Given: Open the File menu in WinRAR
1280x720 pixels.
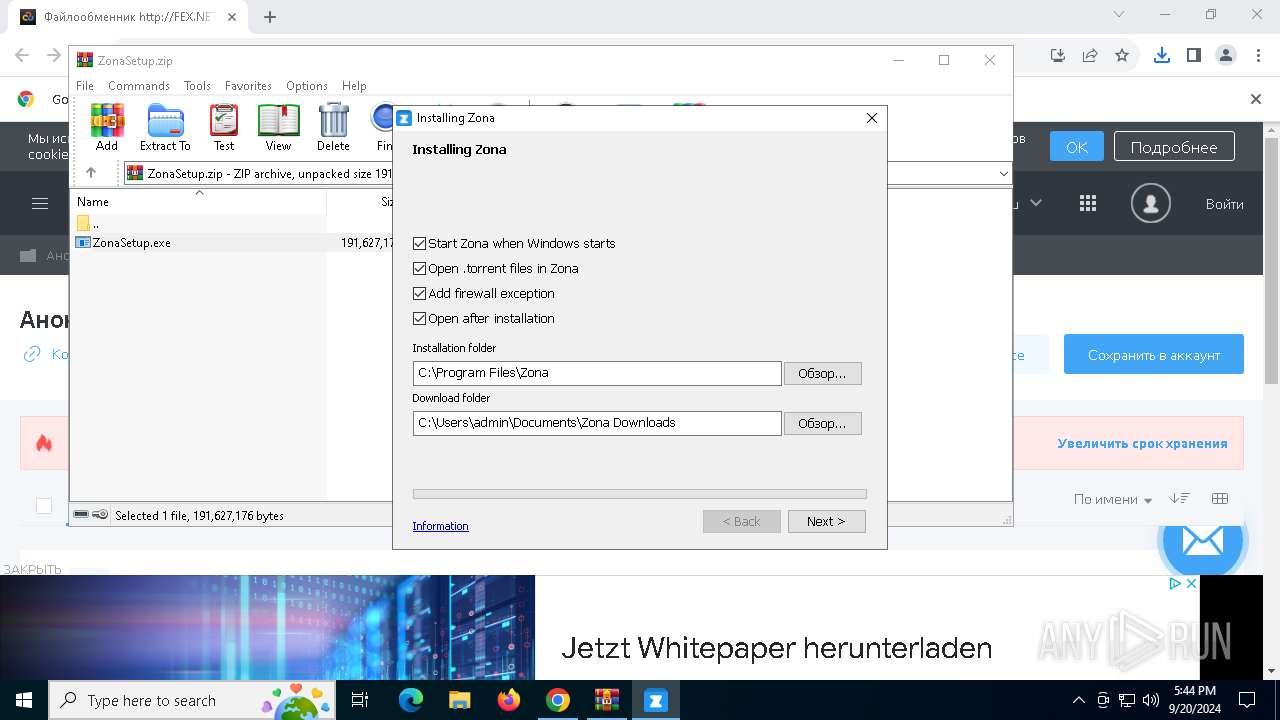Looking at the screenshot, I should pos(85,86).
